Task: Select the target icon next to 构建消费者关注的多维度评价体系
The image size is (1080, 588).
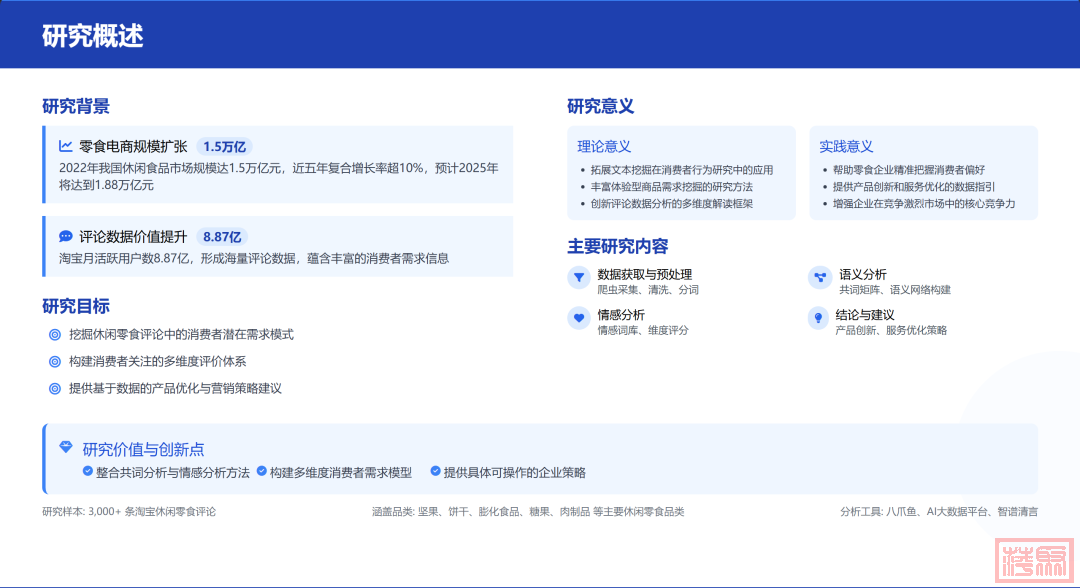Action: 55,362
